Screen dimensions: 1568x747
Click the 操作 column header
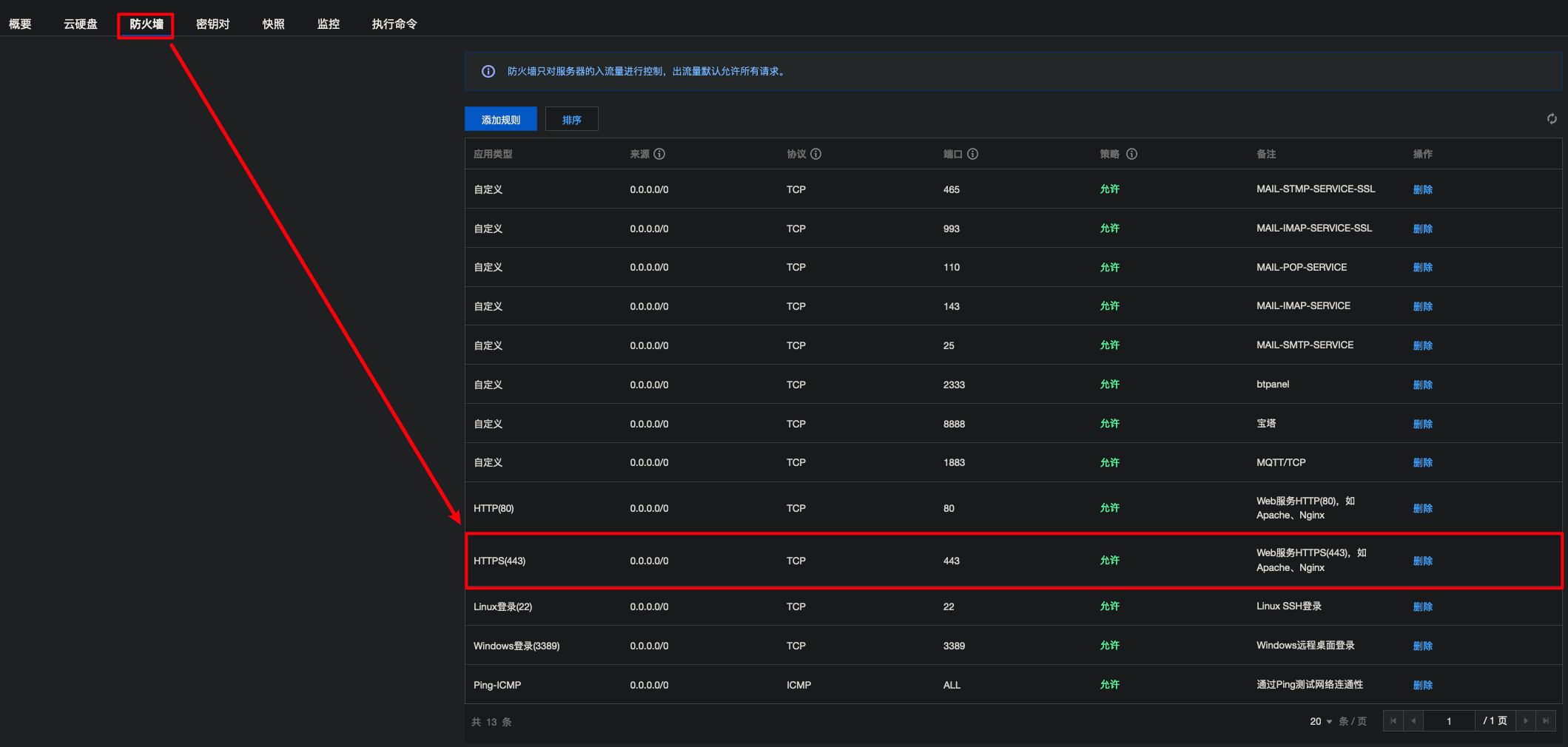click(1423, 154)
